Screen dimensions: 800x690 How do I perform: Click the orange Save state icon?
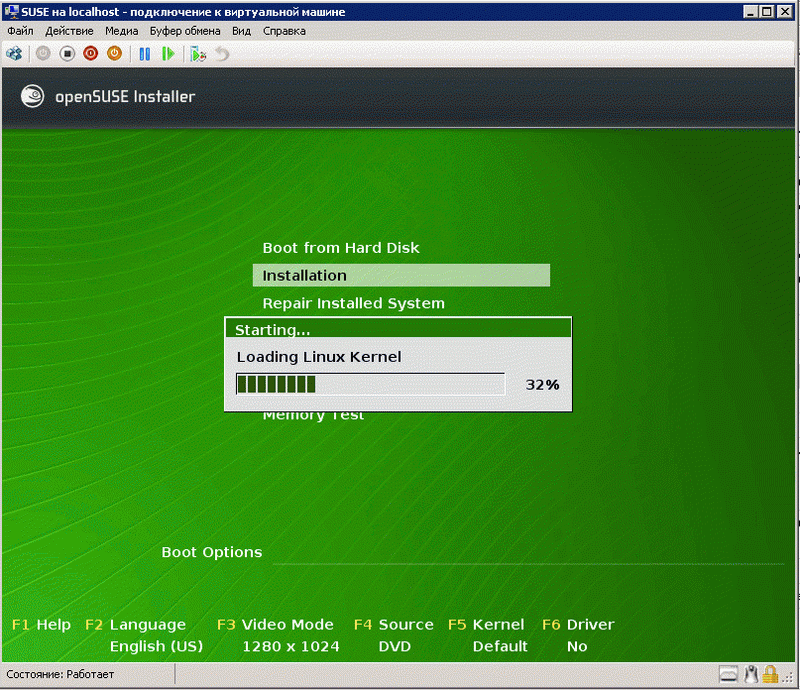pos(114,54)
